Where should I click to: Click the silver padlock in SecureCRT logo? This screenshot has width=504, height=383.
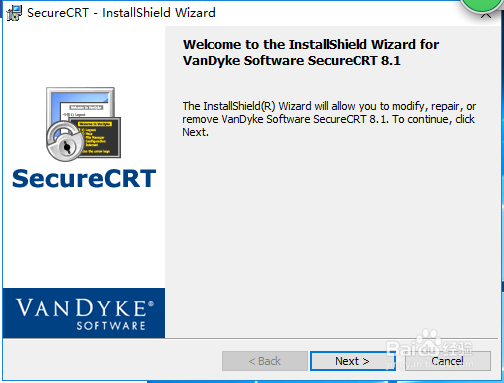click(65, 142)
